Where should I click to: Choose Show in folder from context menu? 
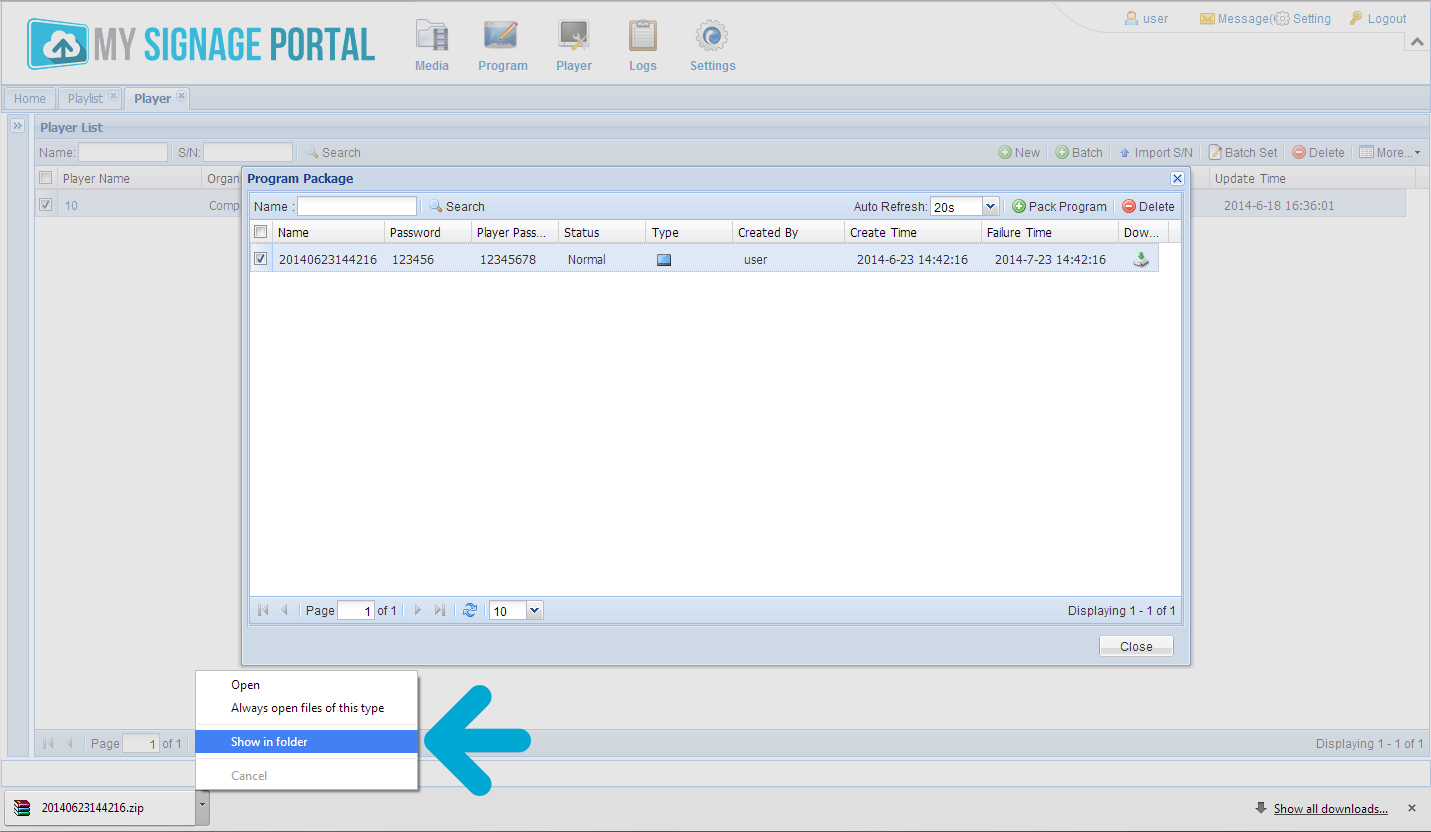coord(306,742)
